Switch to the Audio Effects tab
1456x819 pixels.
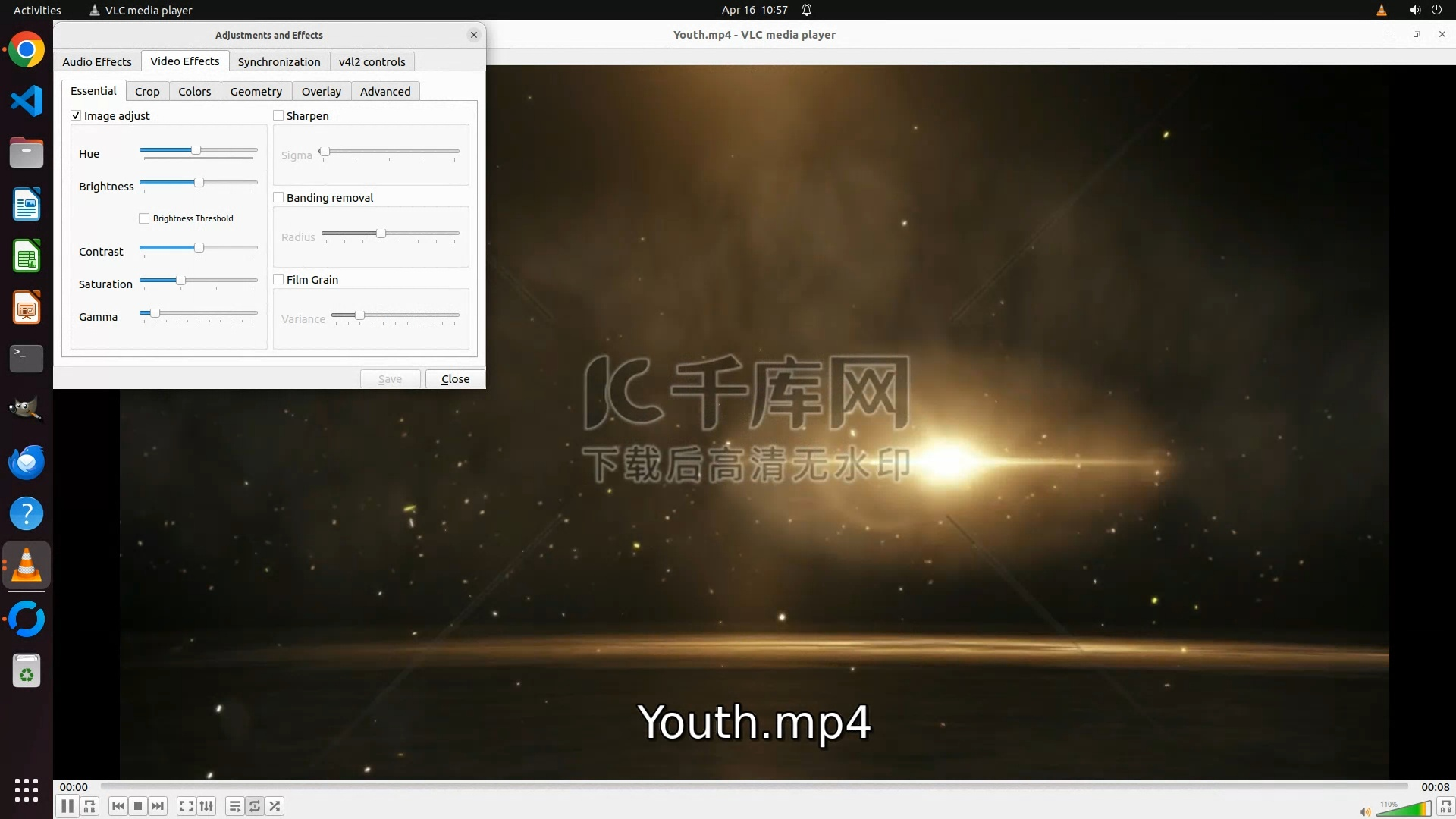(x=96, y=61)
